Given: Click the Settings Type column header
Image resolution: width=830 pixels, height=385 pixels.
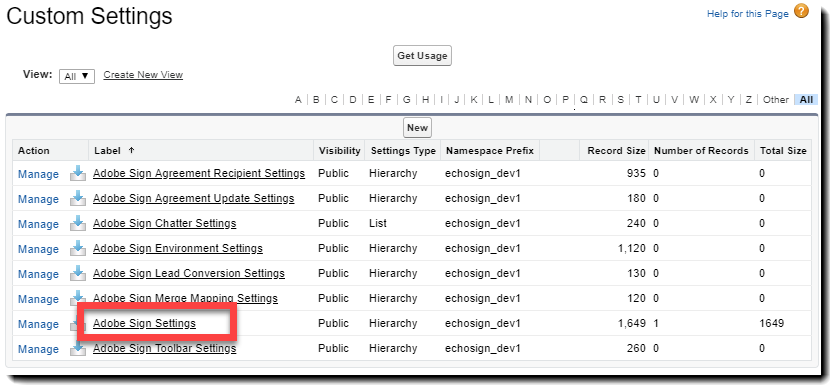Looking at the screenshot, I should click(403, 150).
